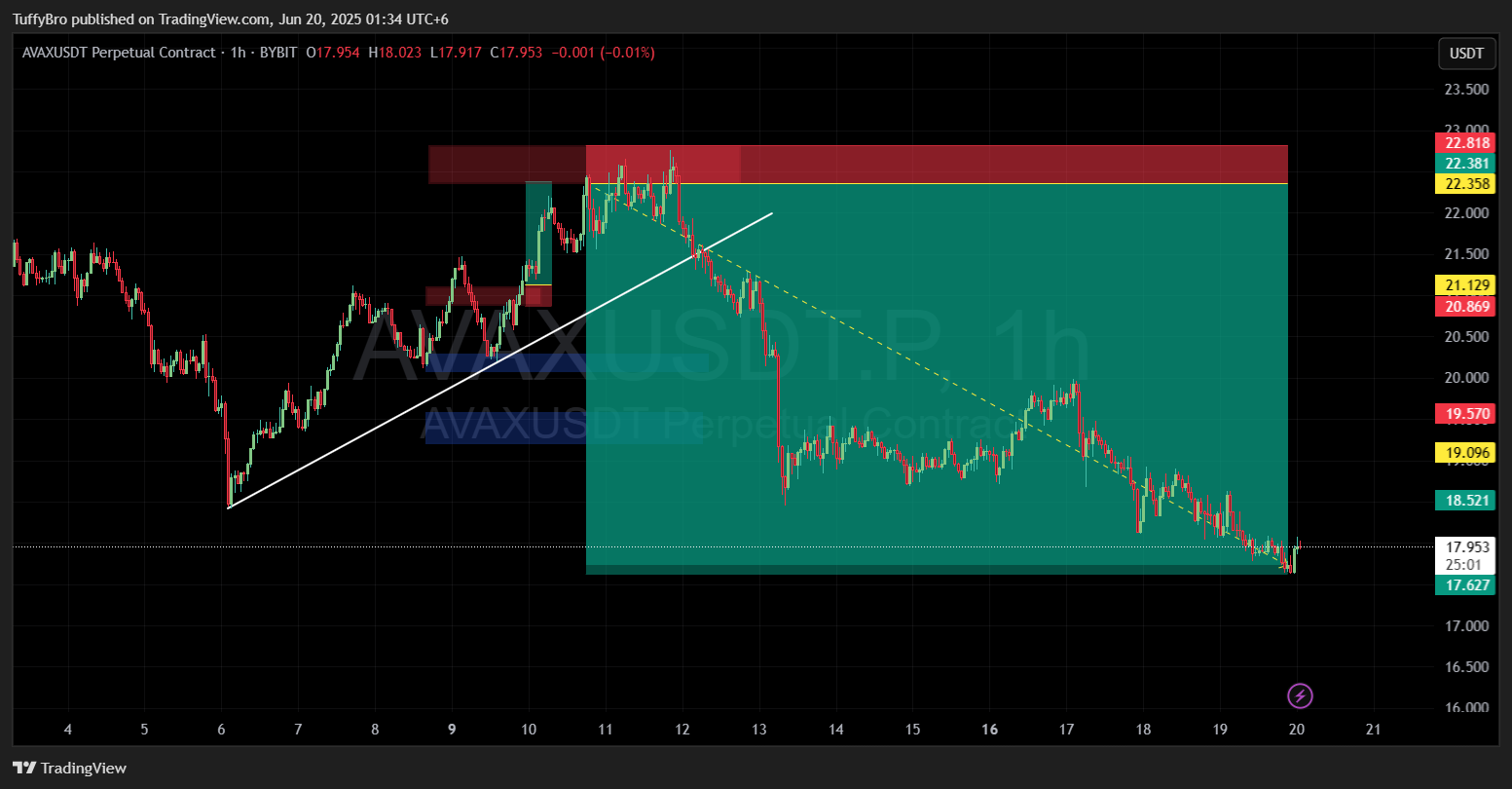1512x789 pixels.
Task: Click the 22.000 price scale value
Action: pos(1466,212)
